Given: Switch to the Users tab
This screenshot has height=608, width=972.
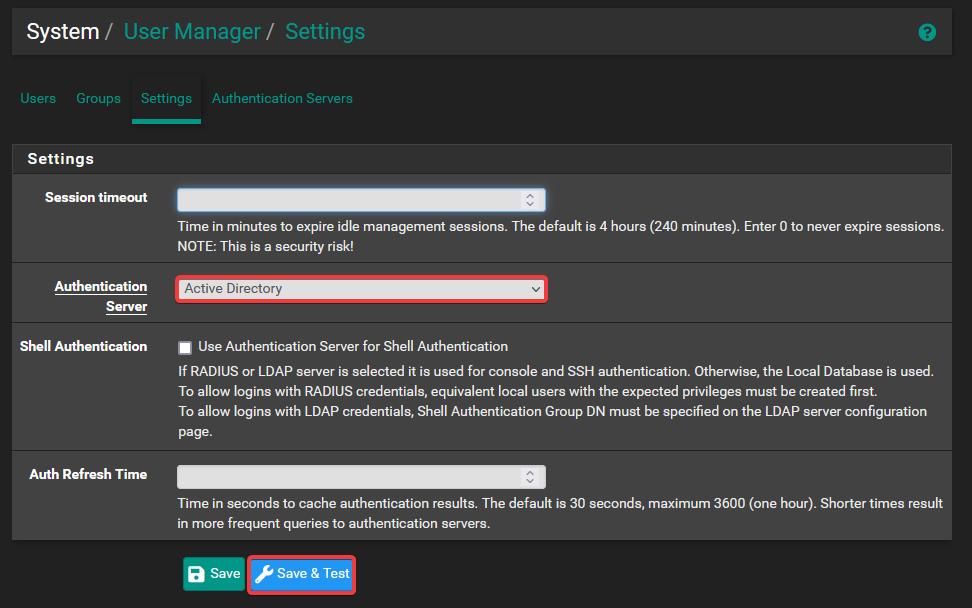Looking at the screenshot, I should pos(38,98).
